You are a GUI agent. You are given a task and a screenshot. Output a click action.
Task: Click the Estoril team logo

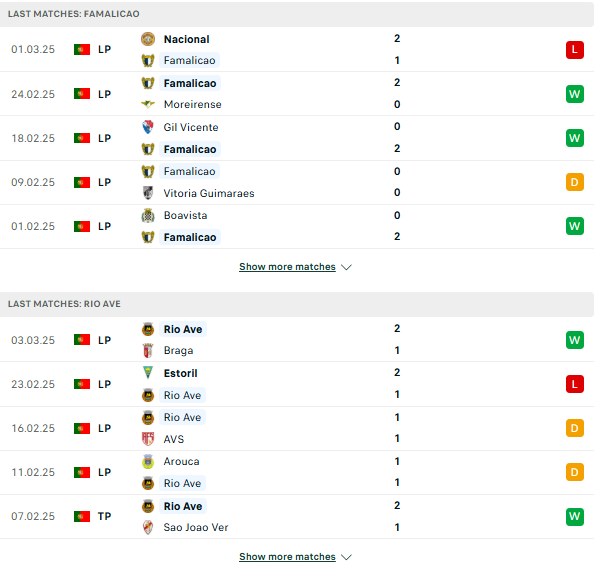click(x=148, y=373)
